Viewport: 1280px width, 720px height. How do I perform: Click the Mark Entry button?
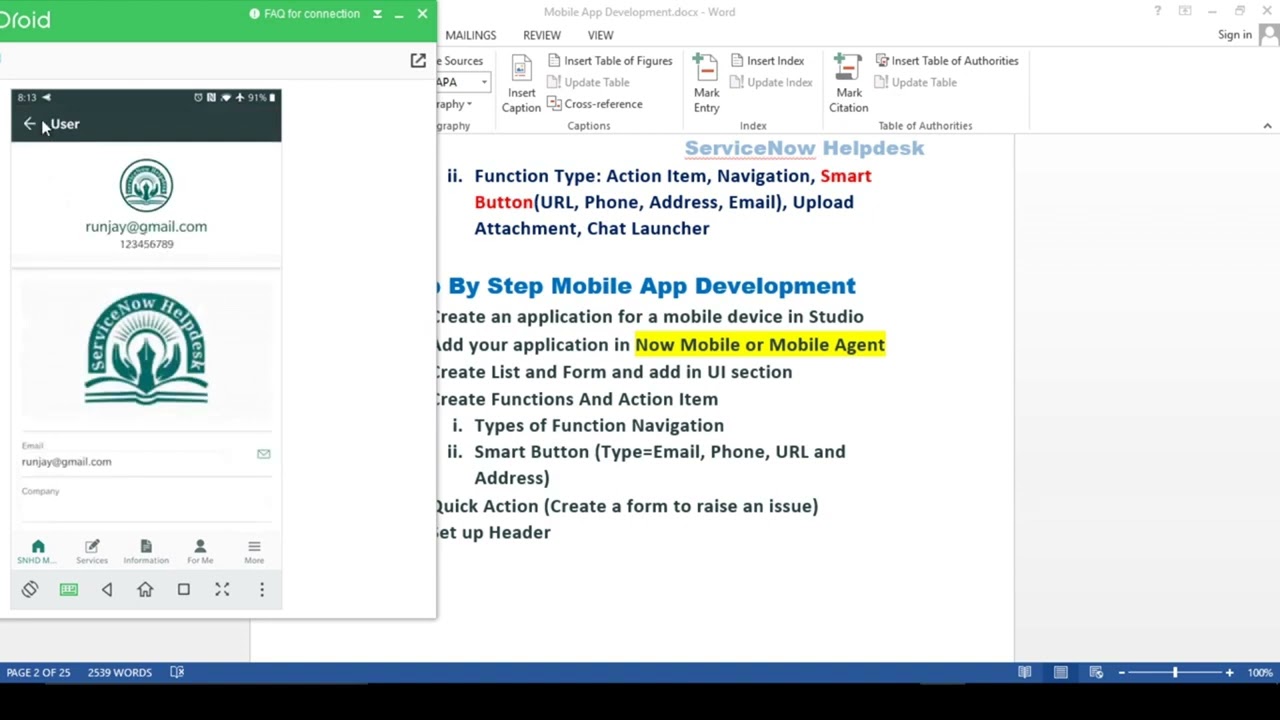point(706,84)
